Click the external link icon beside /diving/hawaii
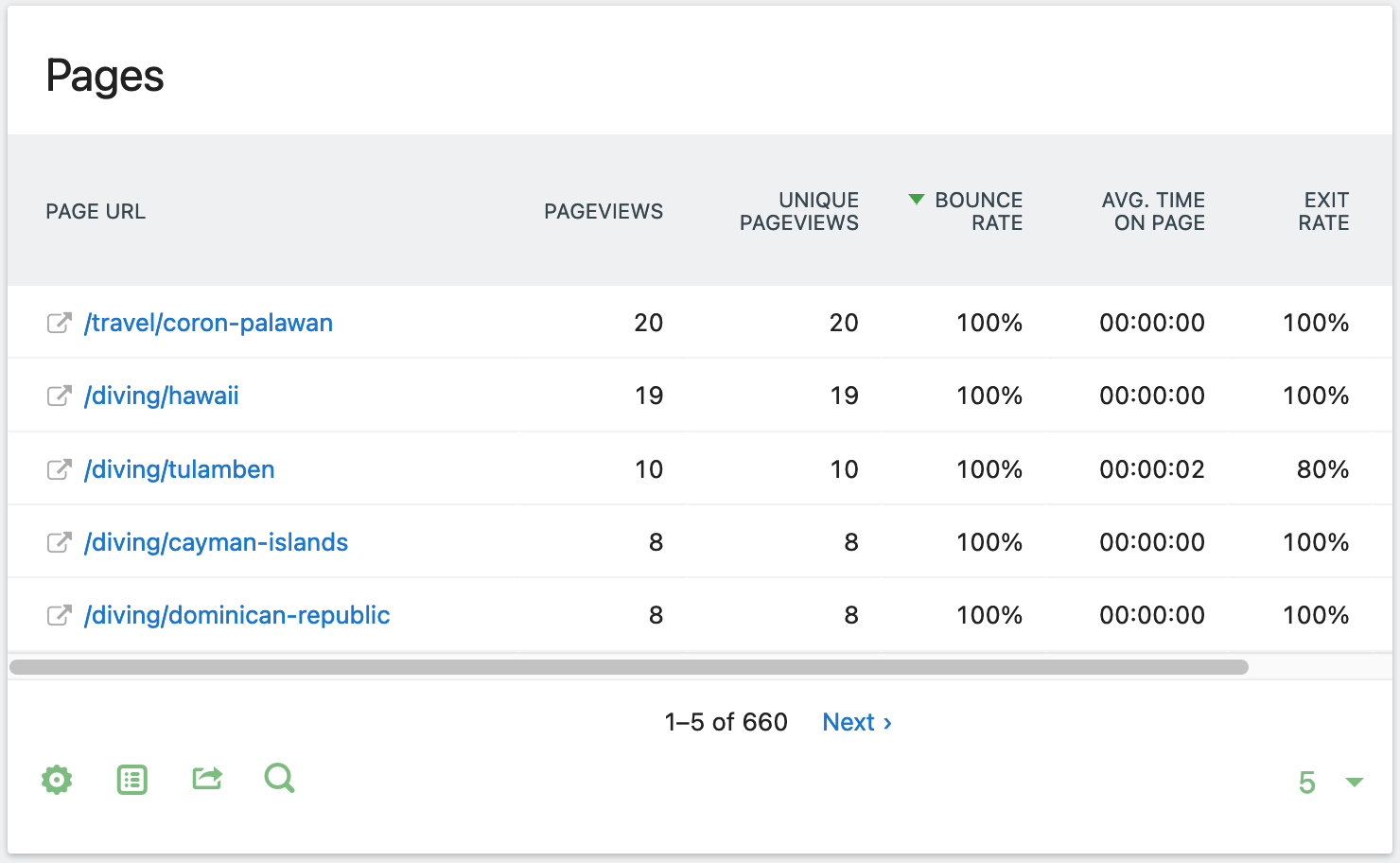The image size is (1400, 863). click(x=59, y=396)
